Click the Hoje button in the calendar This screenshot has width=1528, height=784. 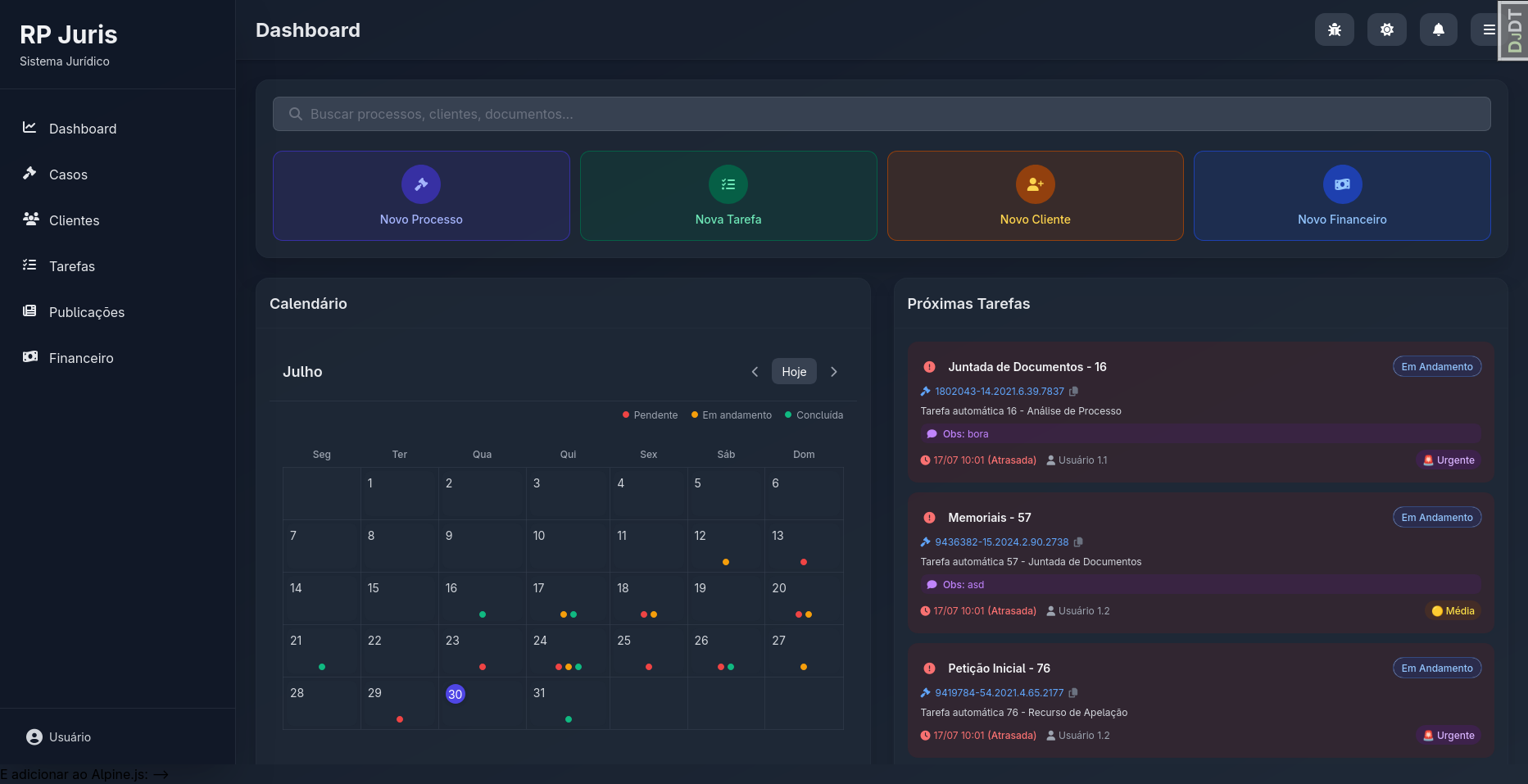pyautogui.click(x=793, y=371)
